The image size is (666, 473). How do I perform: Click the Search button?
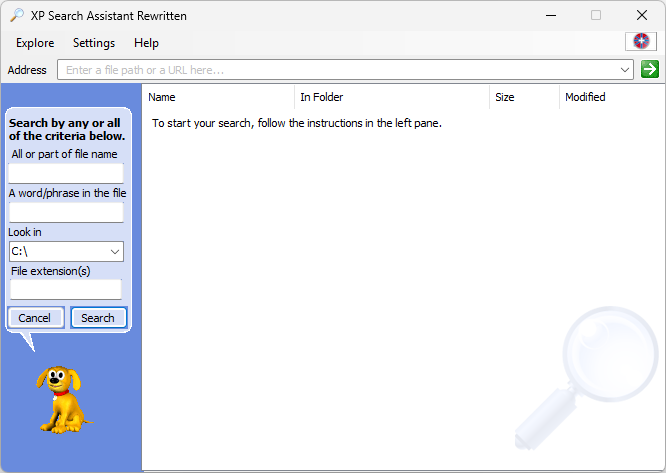(98, 318)
